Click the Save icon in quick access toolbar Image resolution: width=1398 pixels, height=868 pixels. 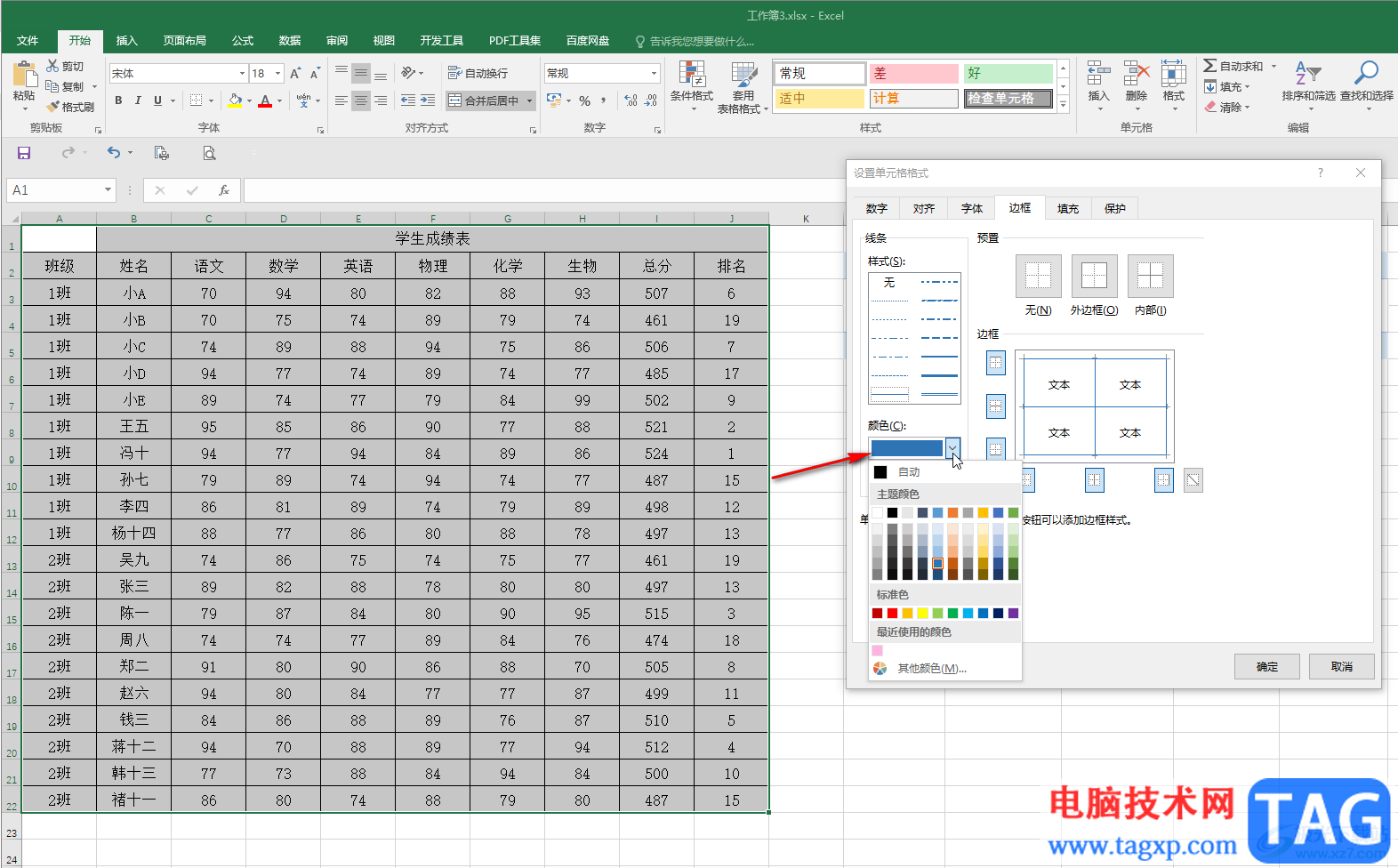(x=24, y=153)
